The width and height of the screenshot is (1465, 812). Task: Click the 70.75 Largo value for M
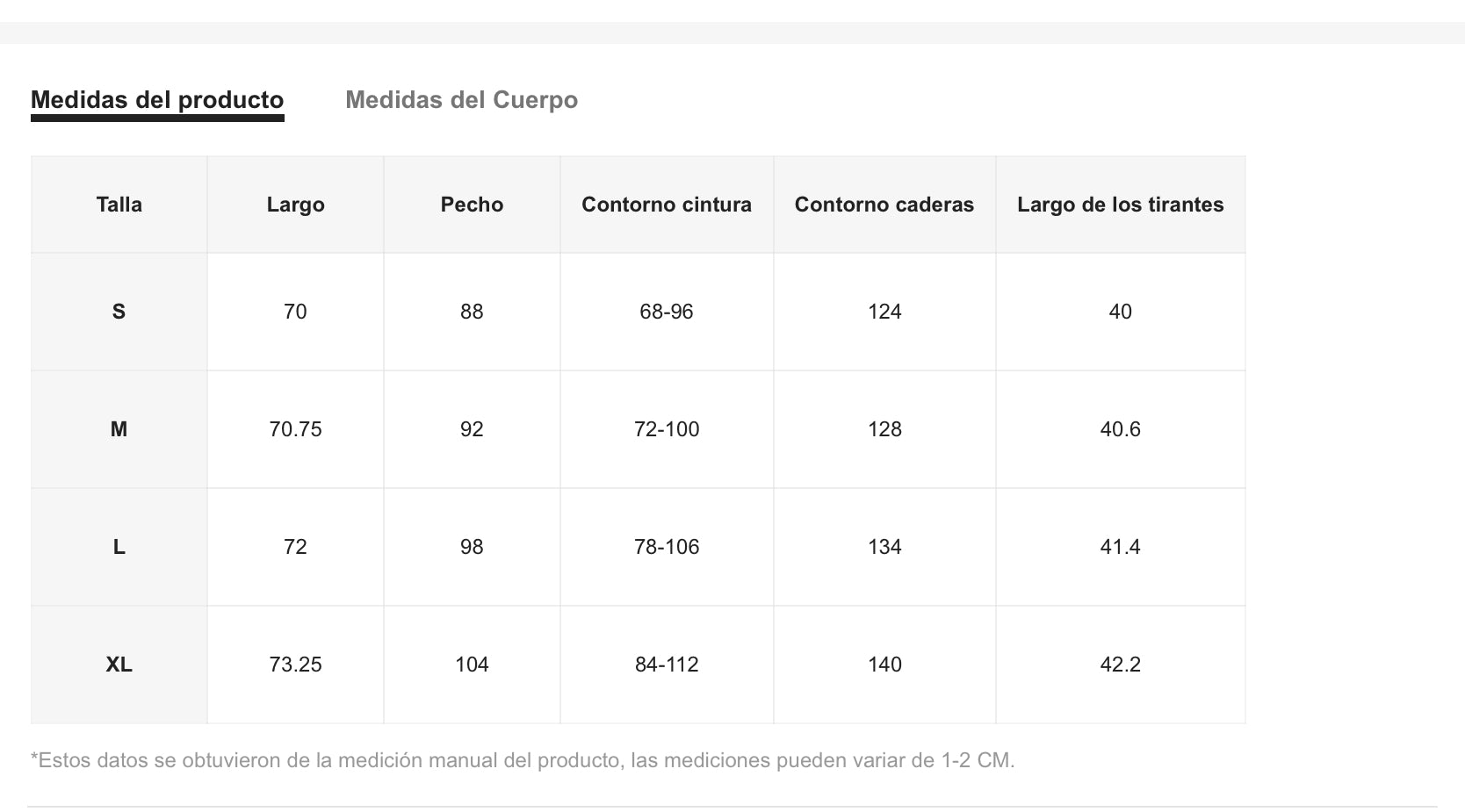click(295, 429)
